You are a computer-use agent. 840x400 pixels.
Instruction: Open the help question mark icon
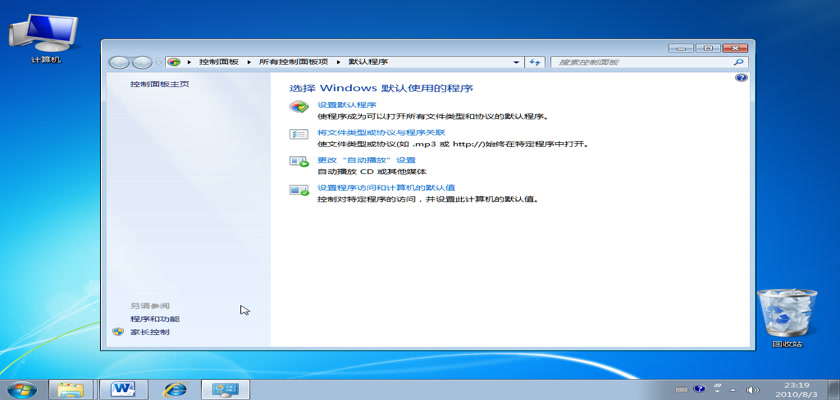pos(741,78)
